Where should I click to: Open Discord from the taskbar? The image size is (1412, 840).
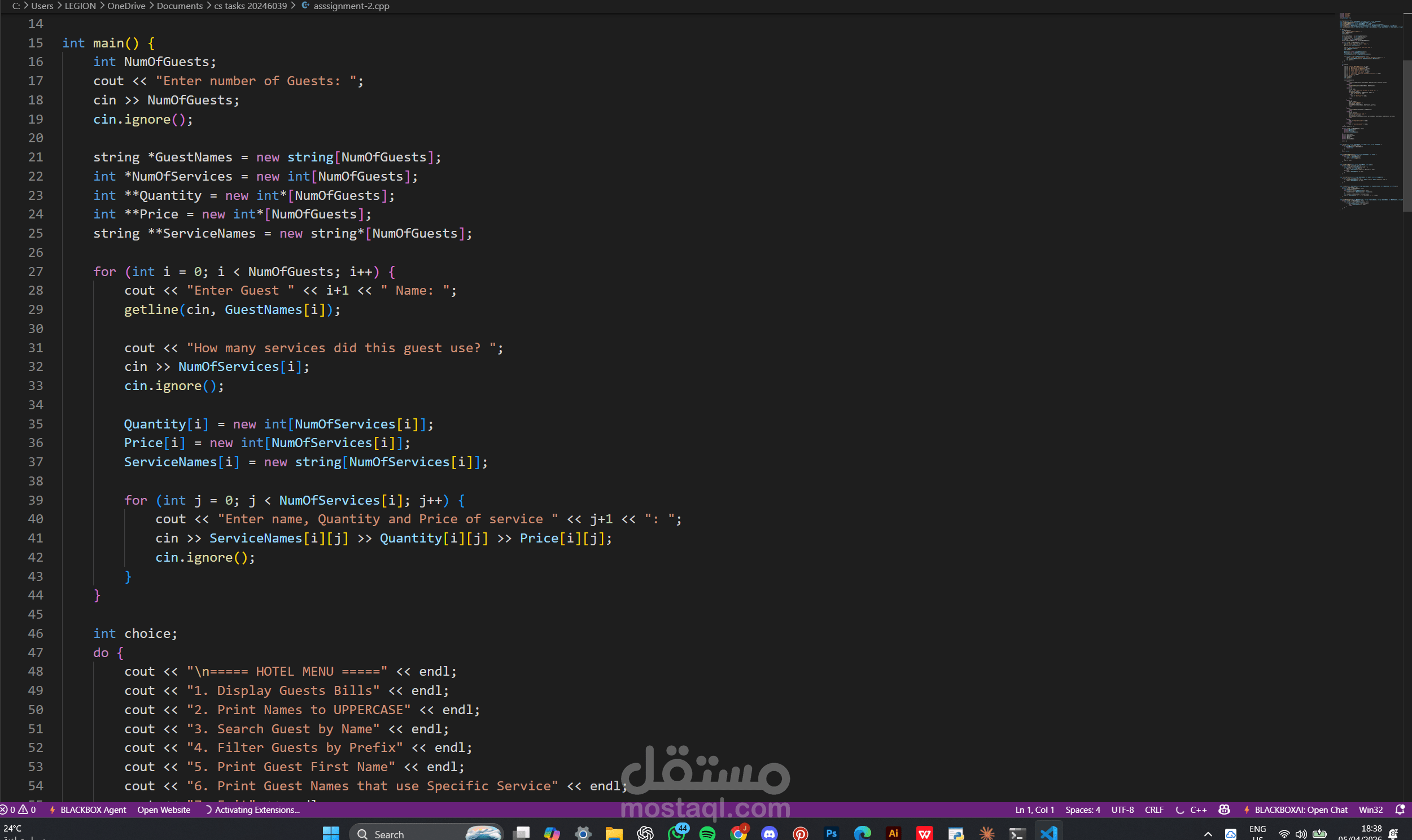pos(769,833)
